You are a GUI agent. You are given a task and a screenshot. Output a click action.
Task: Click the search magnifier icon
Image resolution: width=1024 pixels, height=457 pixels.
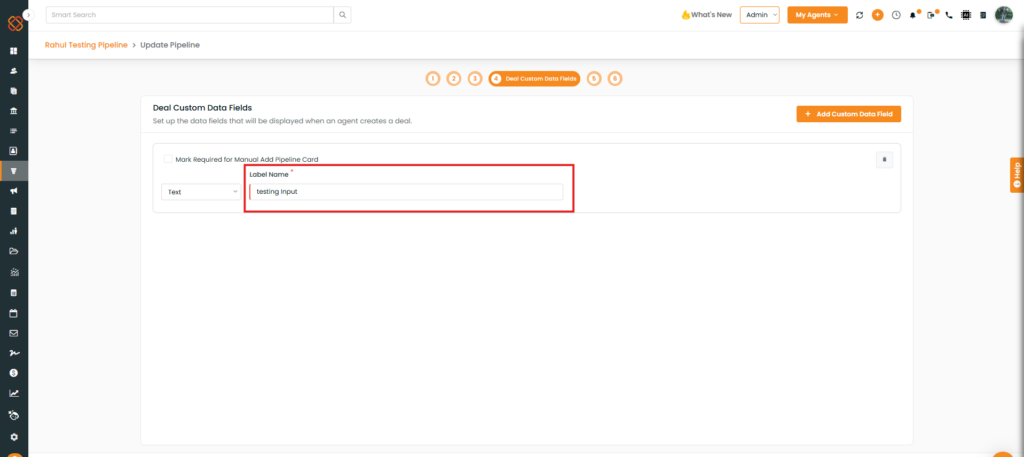[342, 15]
